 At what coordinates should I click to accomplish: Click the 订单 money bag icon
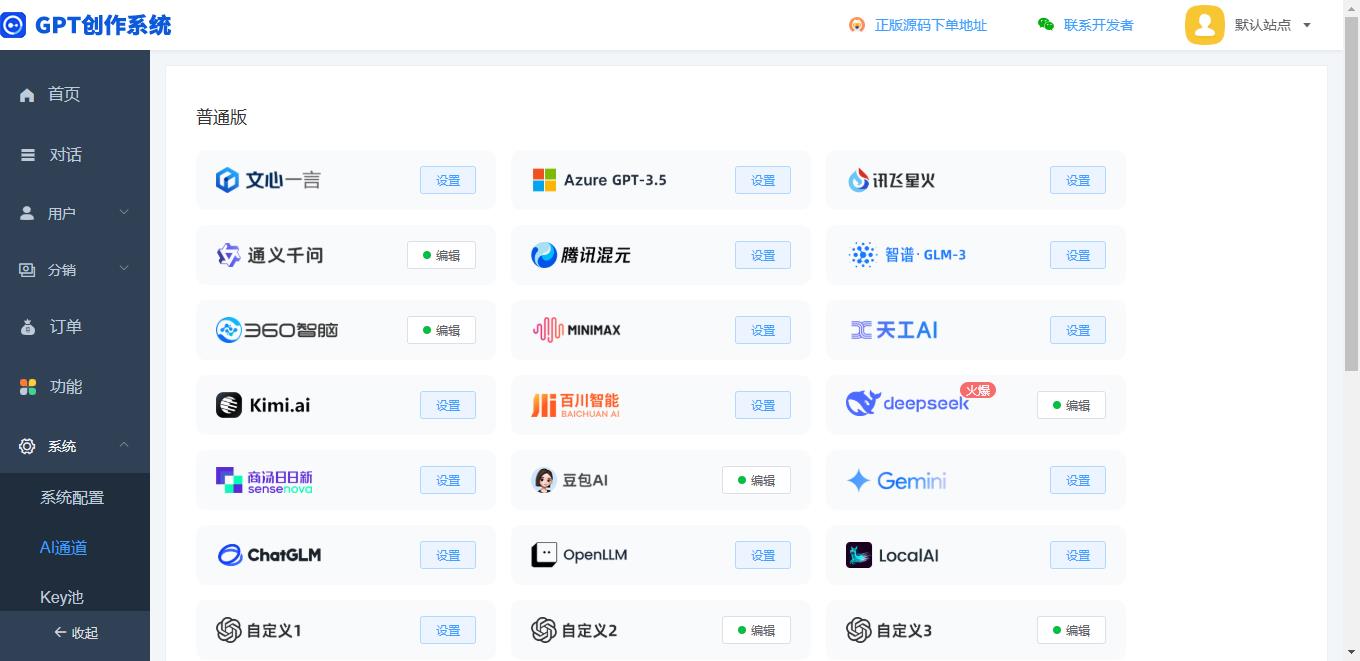28,327
